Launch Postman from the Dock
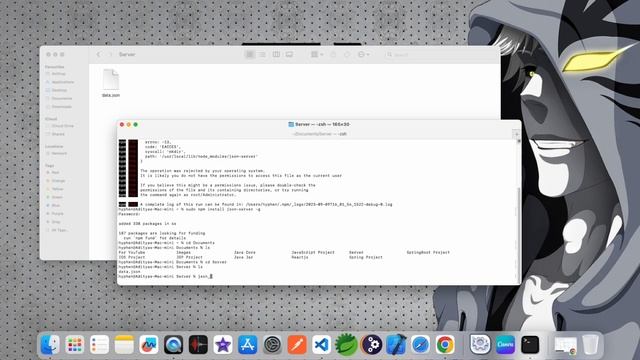This screenshot has height=360, width=640. point(297,345)
